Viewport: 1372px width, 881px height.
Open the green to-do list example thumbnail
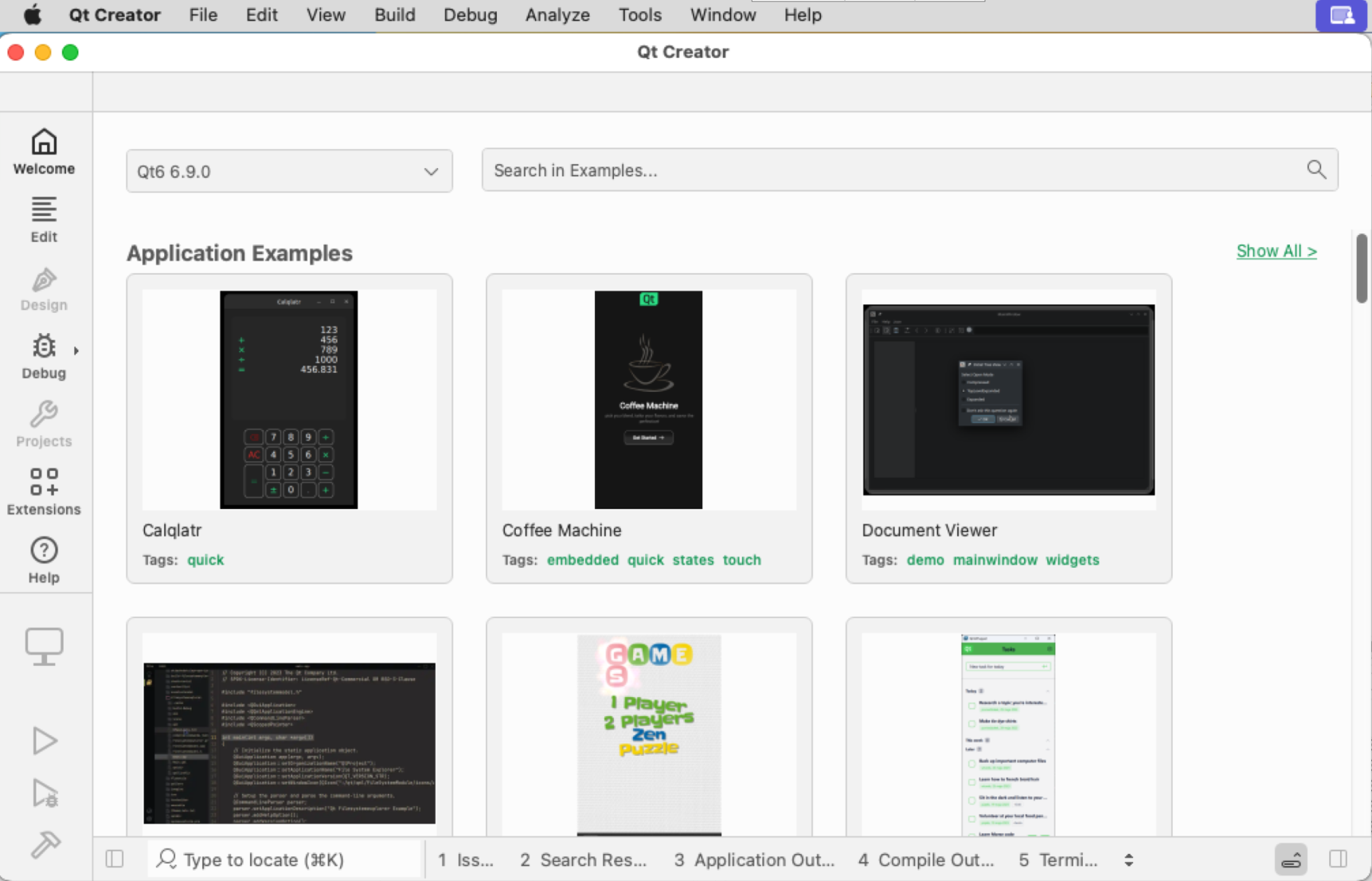(1009, 734)
